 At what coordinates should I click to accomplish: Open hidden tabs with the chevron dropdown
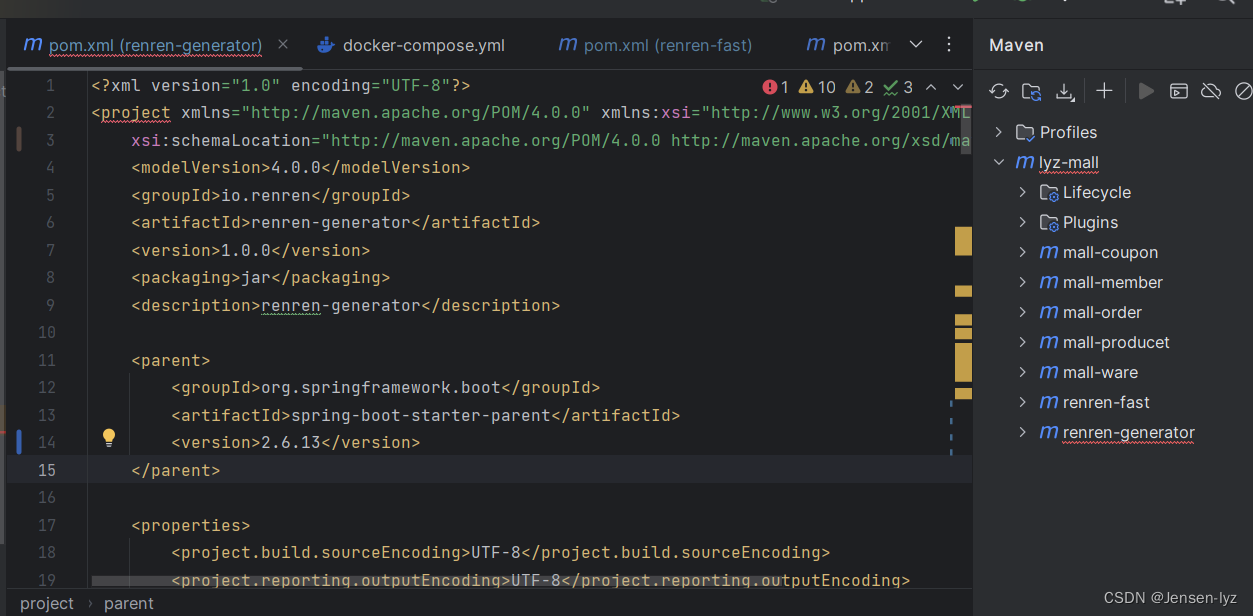tap(916, 44)
